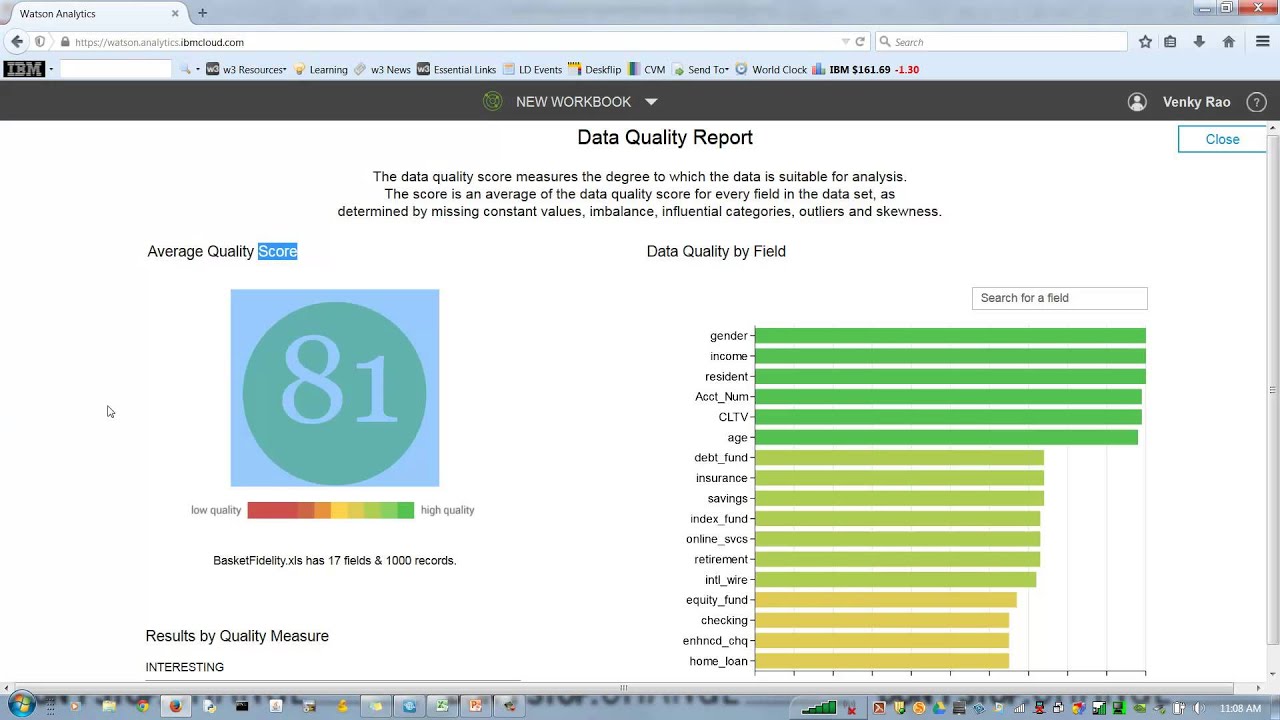Click the home_loan quality bar
The image size is (1280, 720).
pos(882,661)
